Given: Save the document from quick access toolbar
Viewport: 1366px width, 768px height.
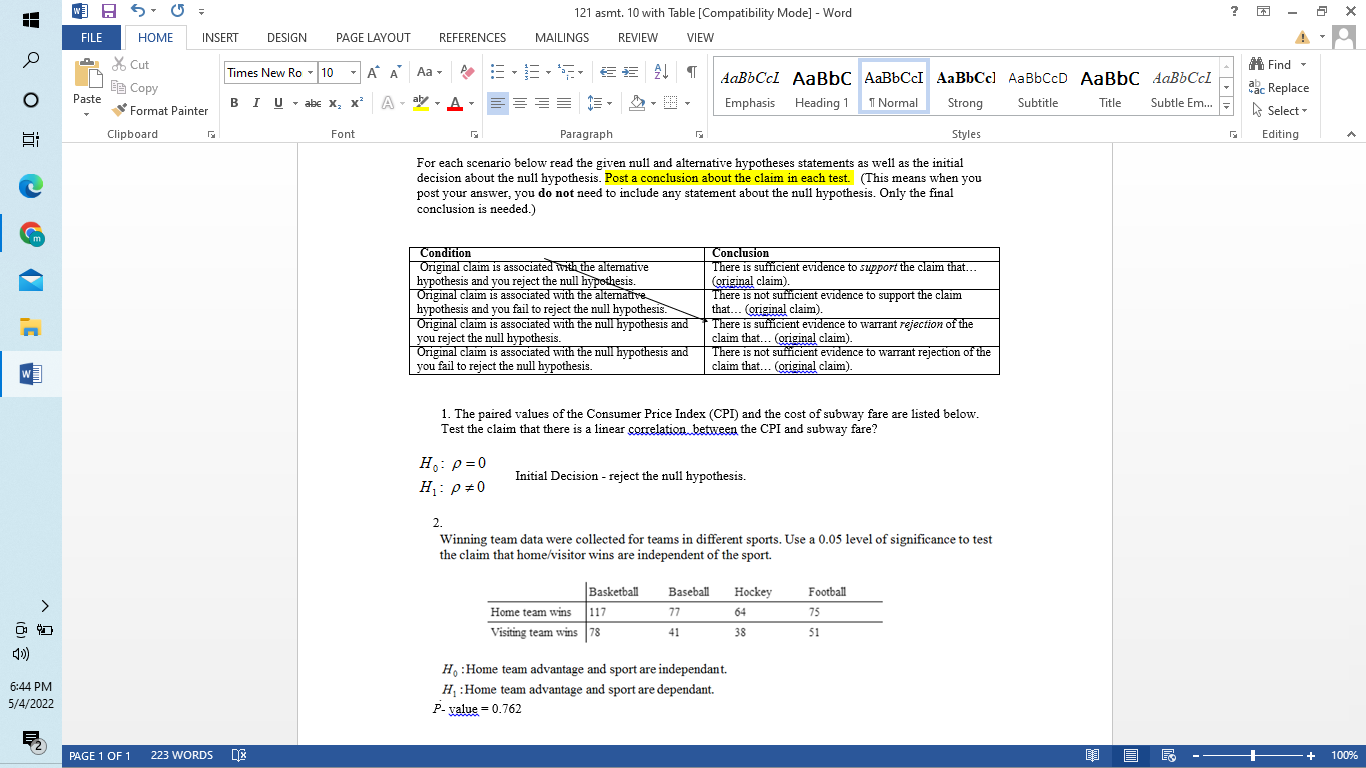Looking at the screenshot, I should 109,13.
